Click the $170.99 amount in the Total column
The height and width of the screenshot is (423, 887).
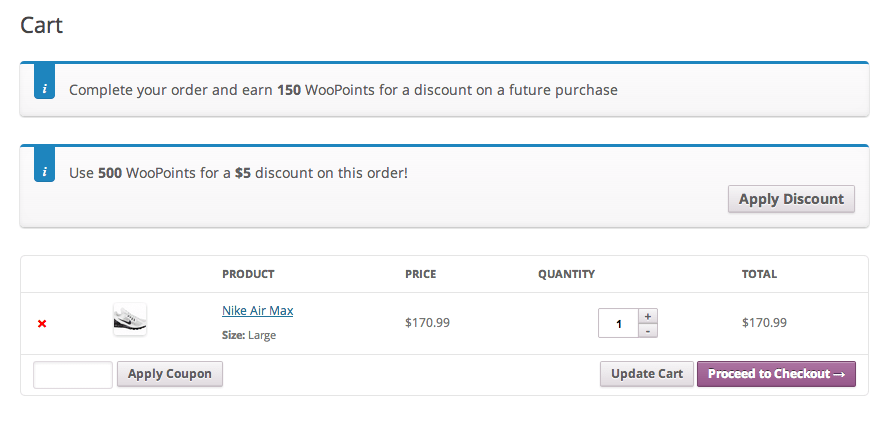pos(764,323)
